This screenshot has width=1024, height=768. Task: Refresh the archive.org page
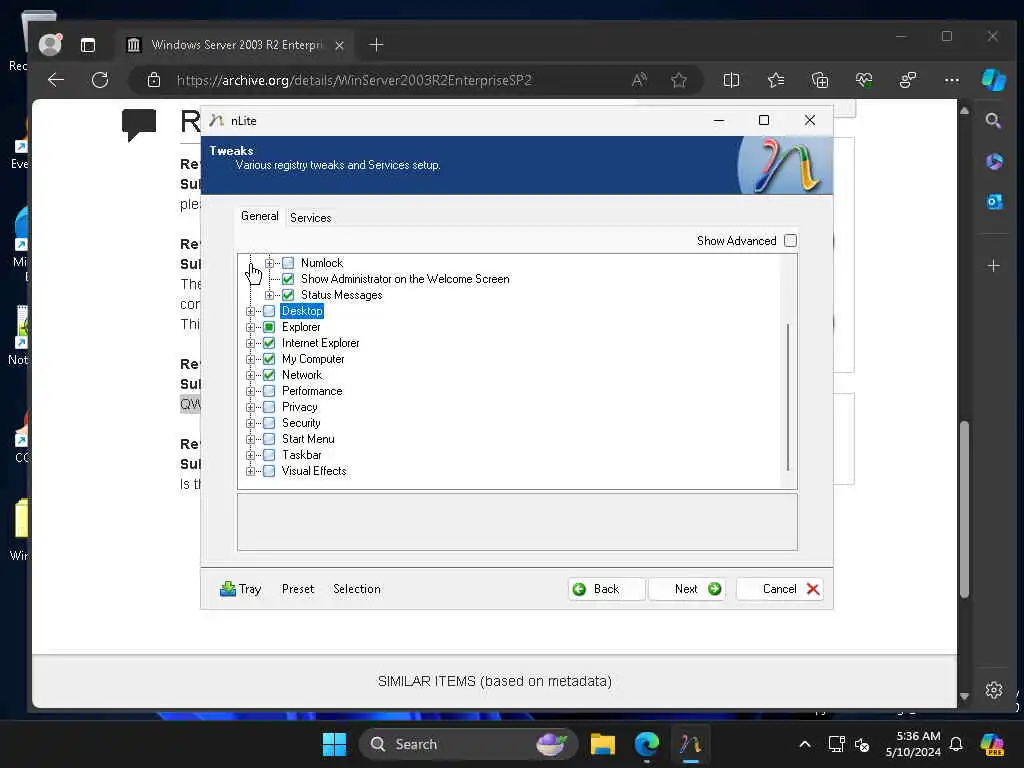tap(100, 80)
